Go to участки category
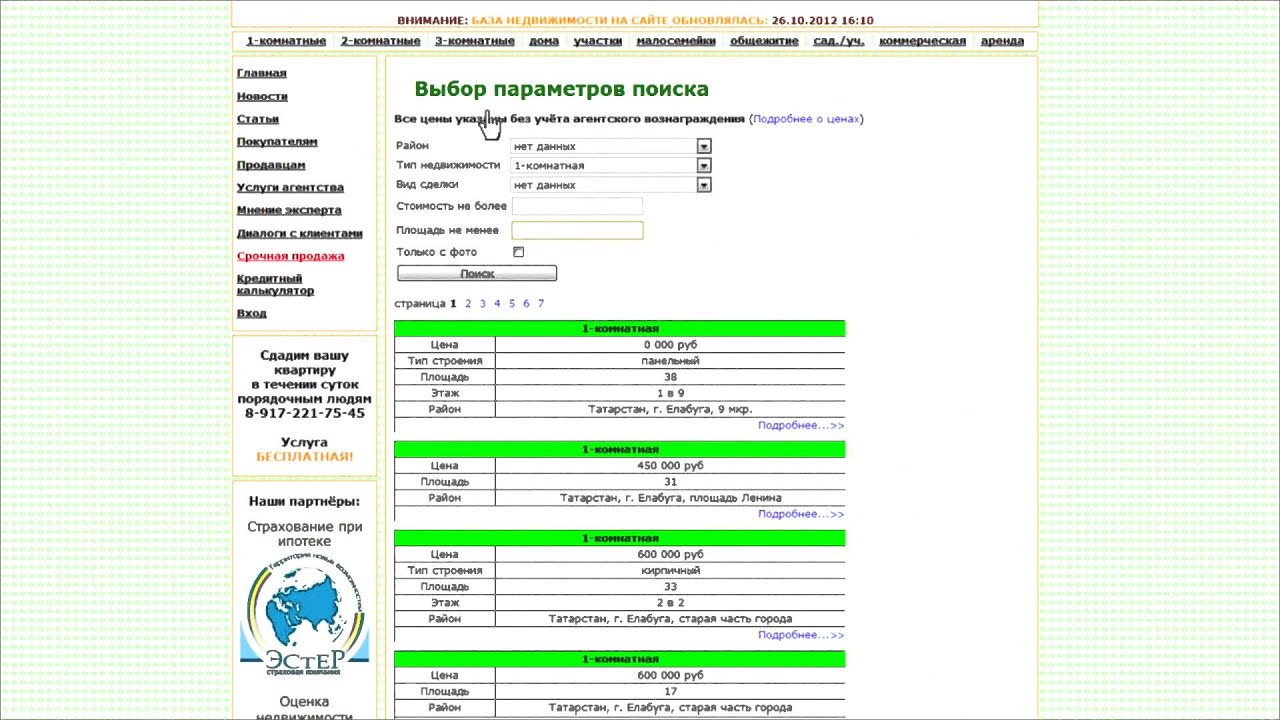Image resolution: width=1280 pixels, height=720 pixels. (x=597, y=41)
